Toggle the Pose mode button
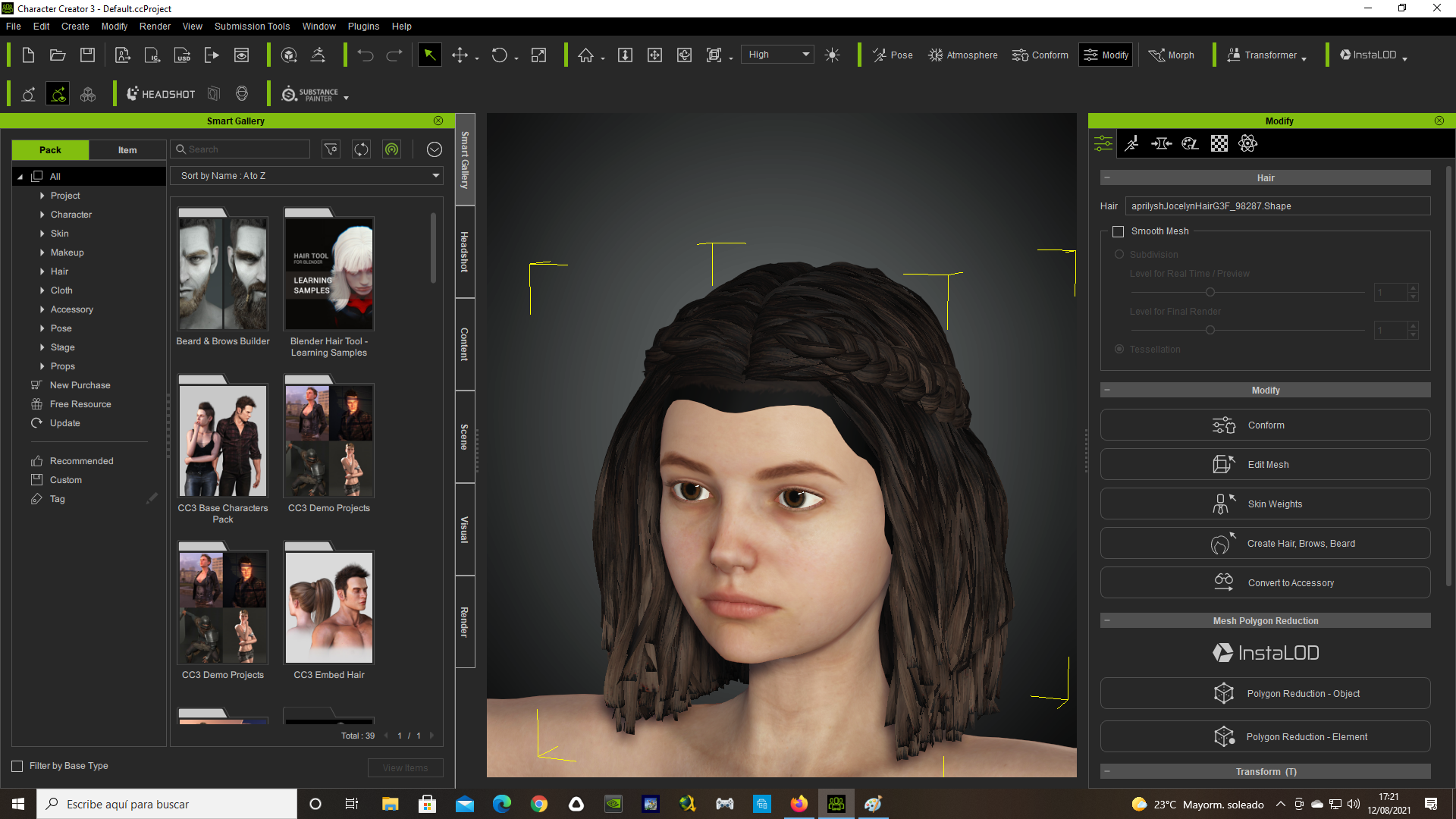This screenshot has height=819, width=1456. (x=893, y=55)
